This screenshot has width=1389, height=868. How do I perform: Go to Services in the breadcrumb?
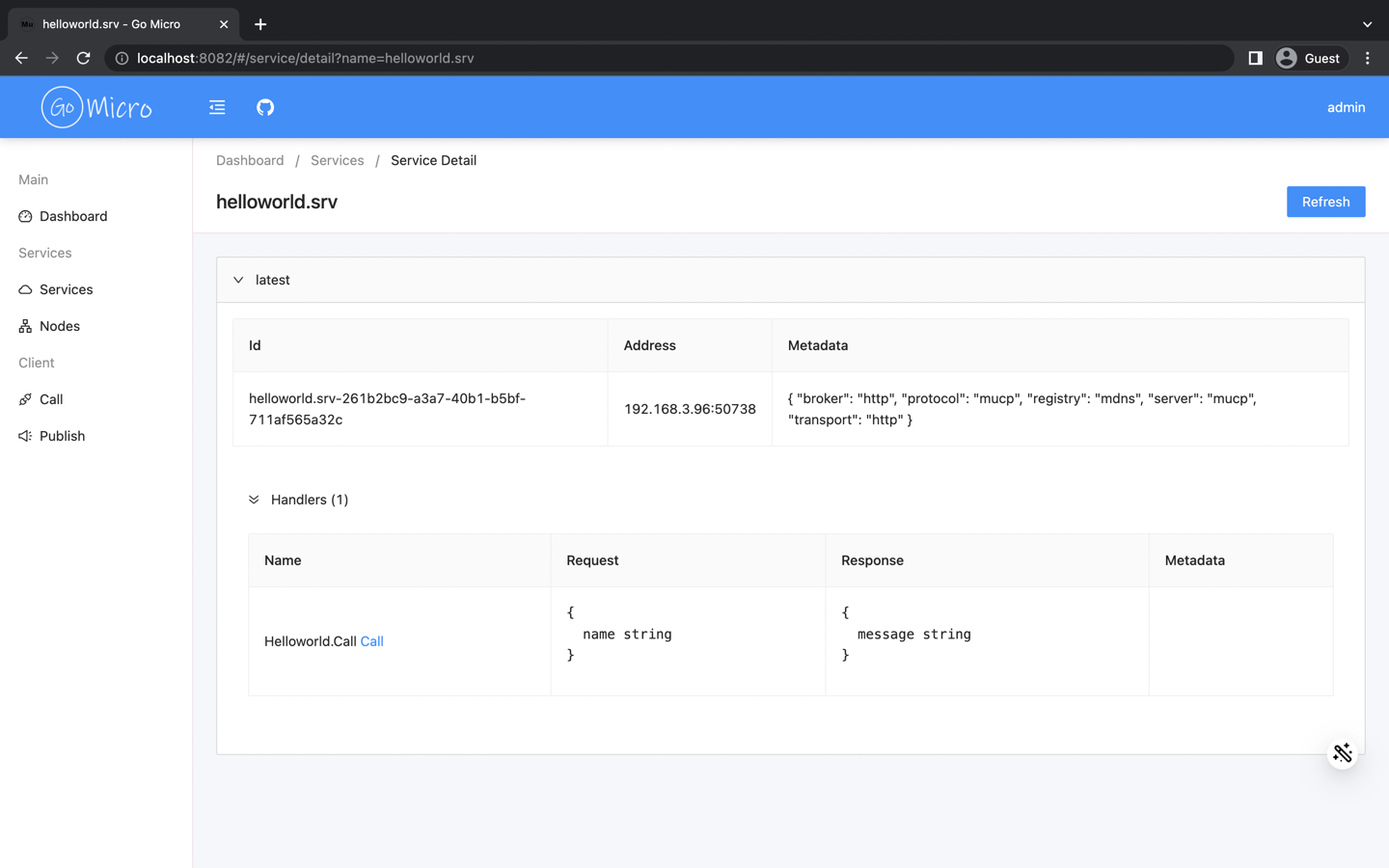(337, 160)
